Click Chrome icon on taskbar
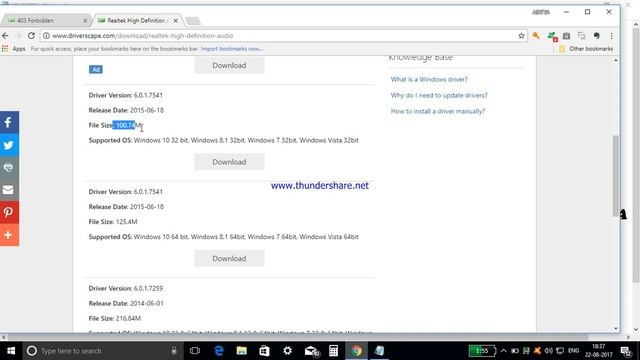This screenshot has height=360, width=640. 357,351
